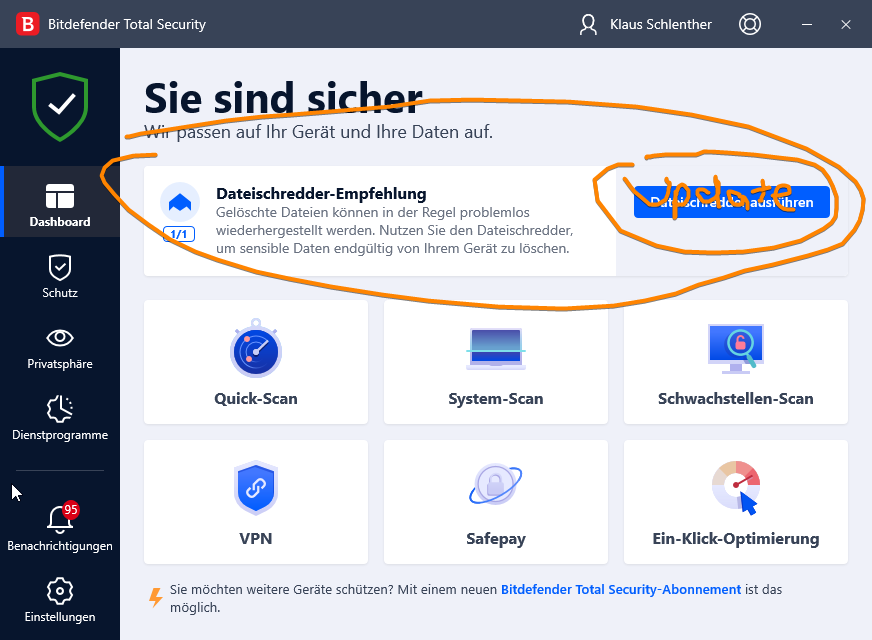The width and height of the screenshot is (872, 640).
Task: Open Dienstprogramme in the sidebar
Action: pos(60,418)
